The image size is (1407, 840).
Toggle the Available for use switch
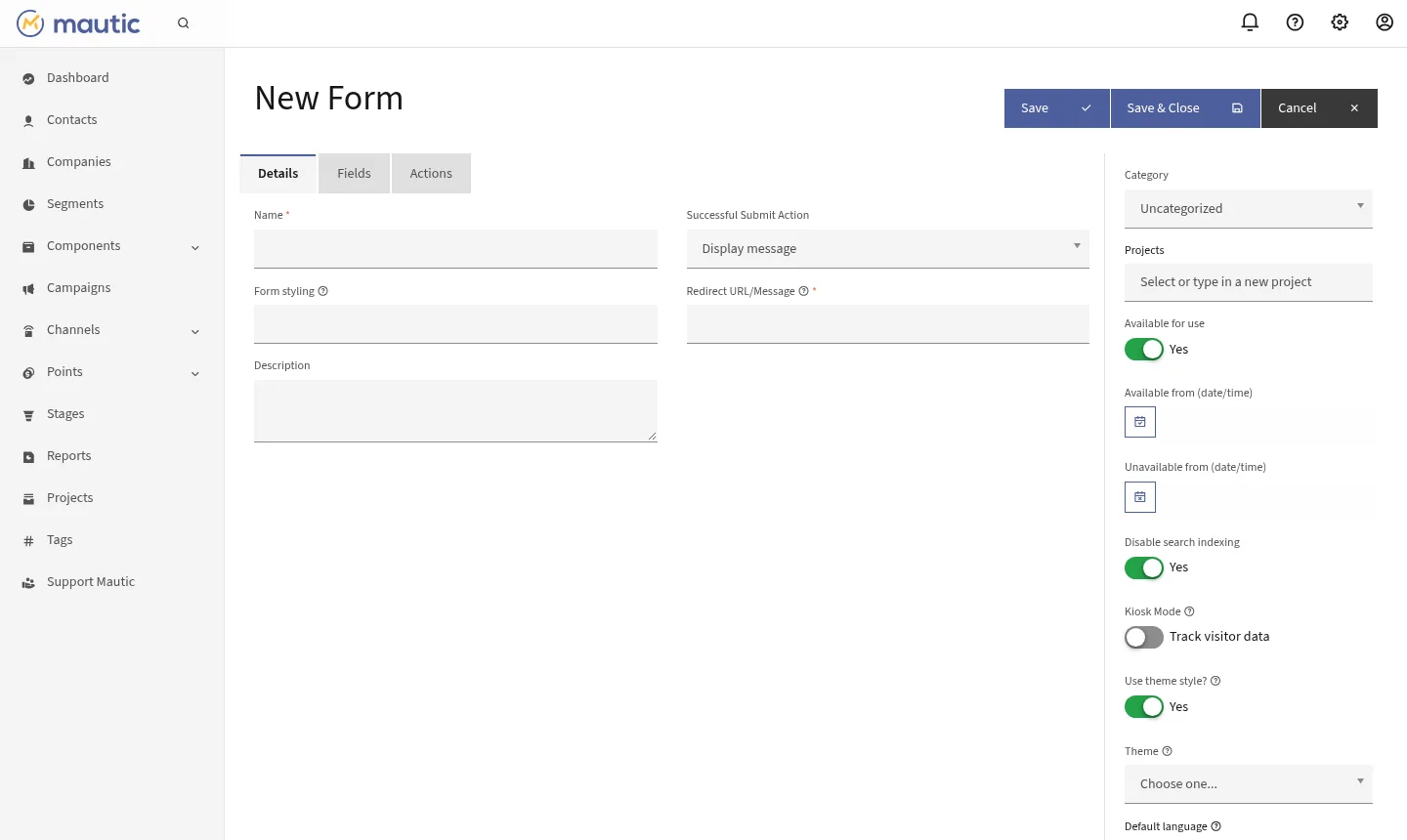[1144, 350]
